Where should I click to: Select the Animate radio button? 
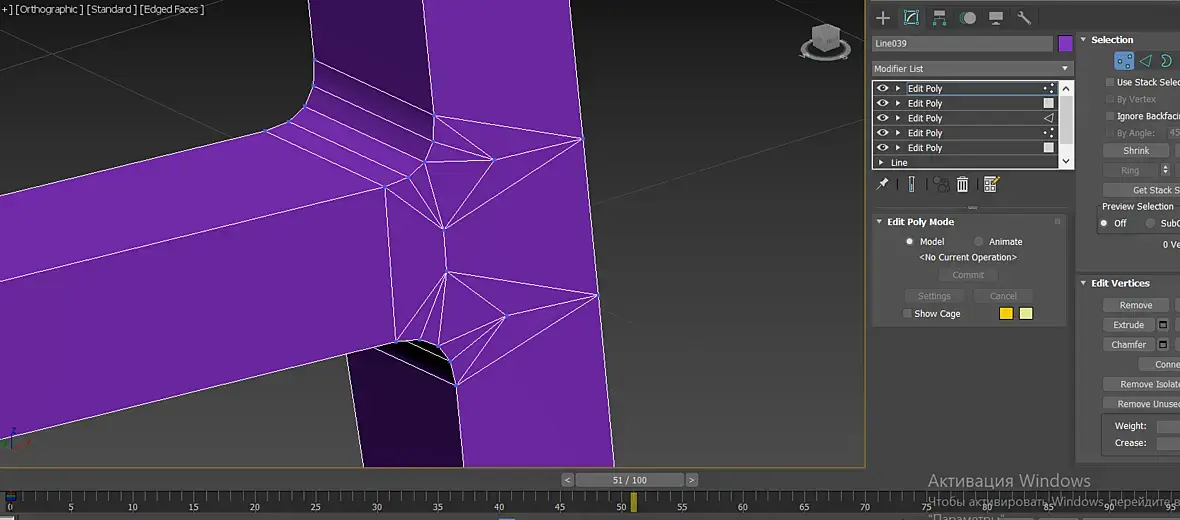[978, 242]
